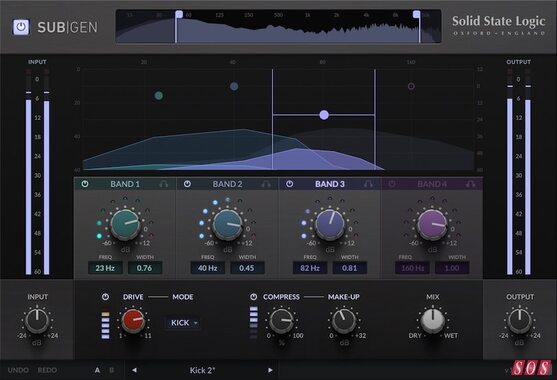Click the Make-Up gain knob
Viewport: 557px width, 380px height.
coord(344,321)
